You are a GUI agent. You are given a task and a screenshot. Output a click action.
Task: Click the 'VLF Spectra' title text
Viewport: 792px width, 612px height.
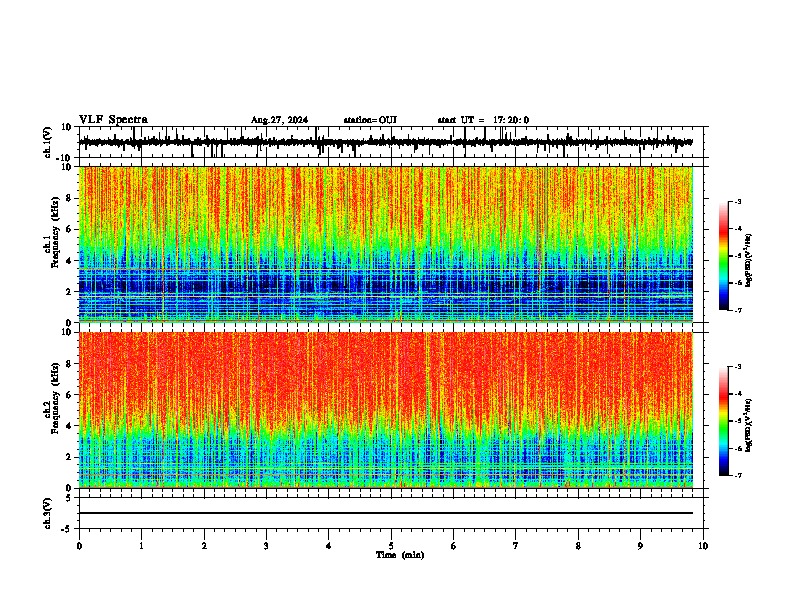point(113,120)
